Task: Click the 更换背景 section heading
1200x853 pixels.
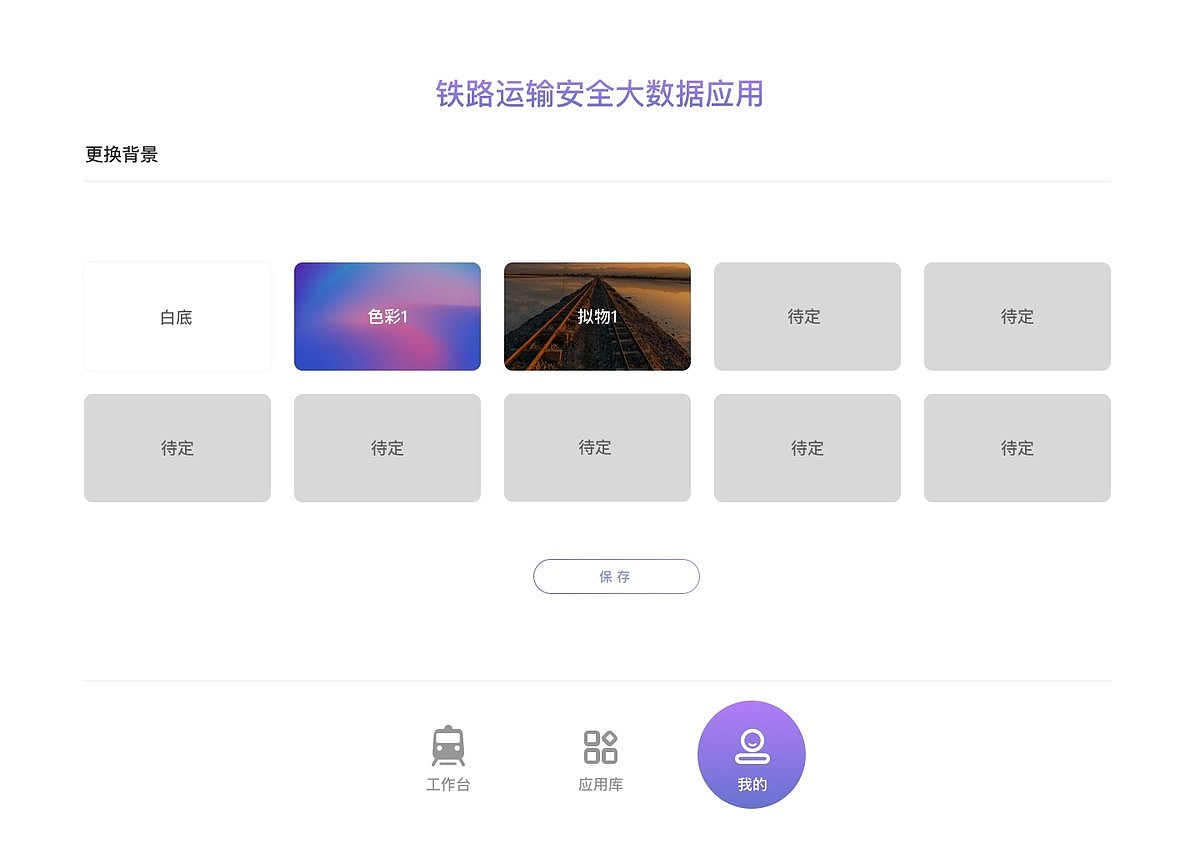Action: (x=122, y=154)
